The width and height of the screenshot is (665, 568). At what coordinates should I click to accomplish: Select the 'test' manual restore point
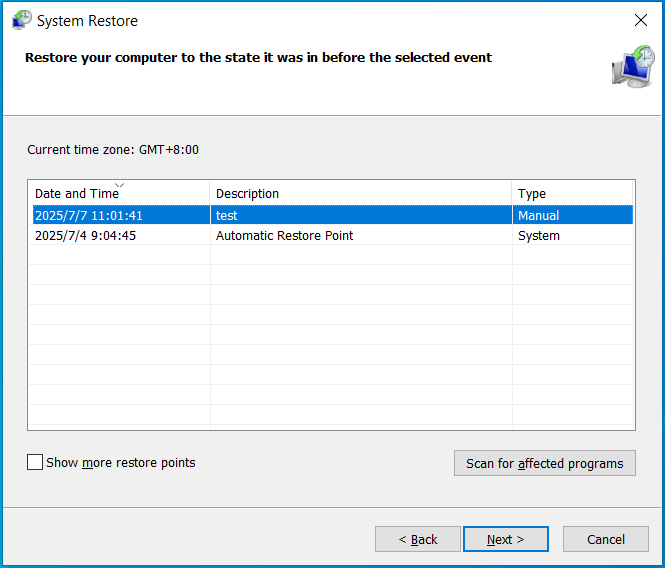point(227,215)
